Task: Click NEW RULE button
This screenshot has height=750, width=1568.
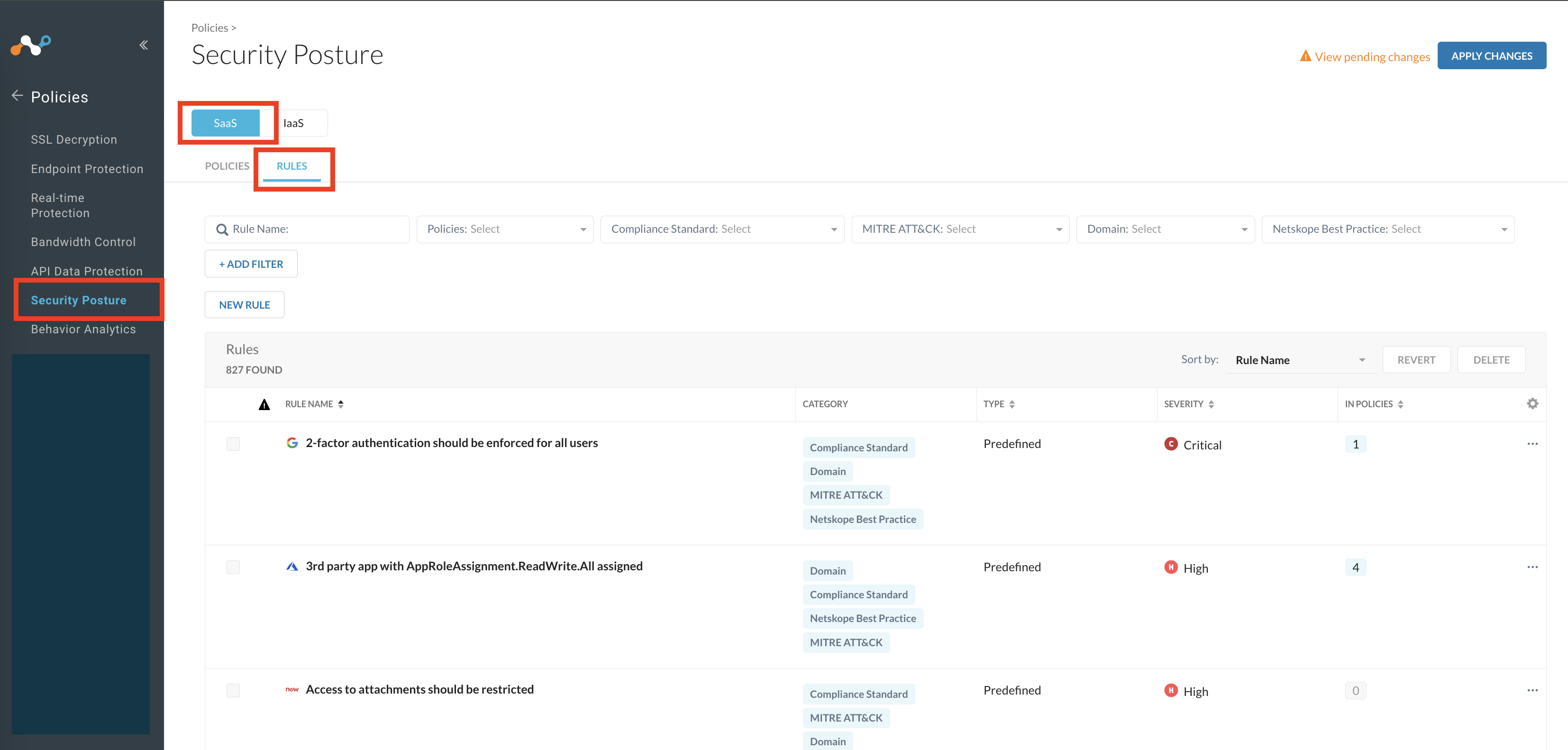Action: tap(244, 304)
